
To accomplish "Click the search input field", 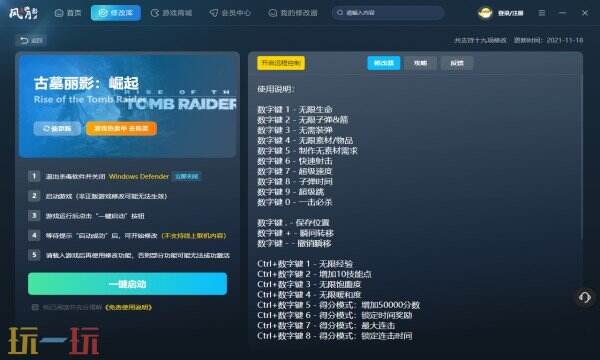I will (388, 13).
